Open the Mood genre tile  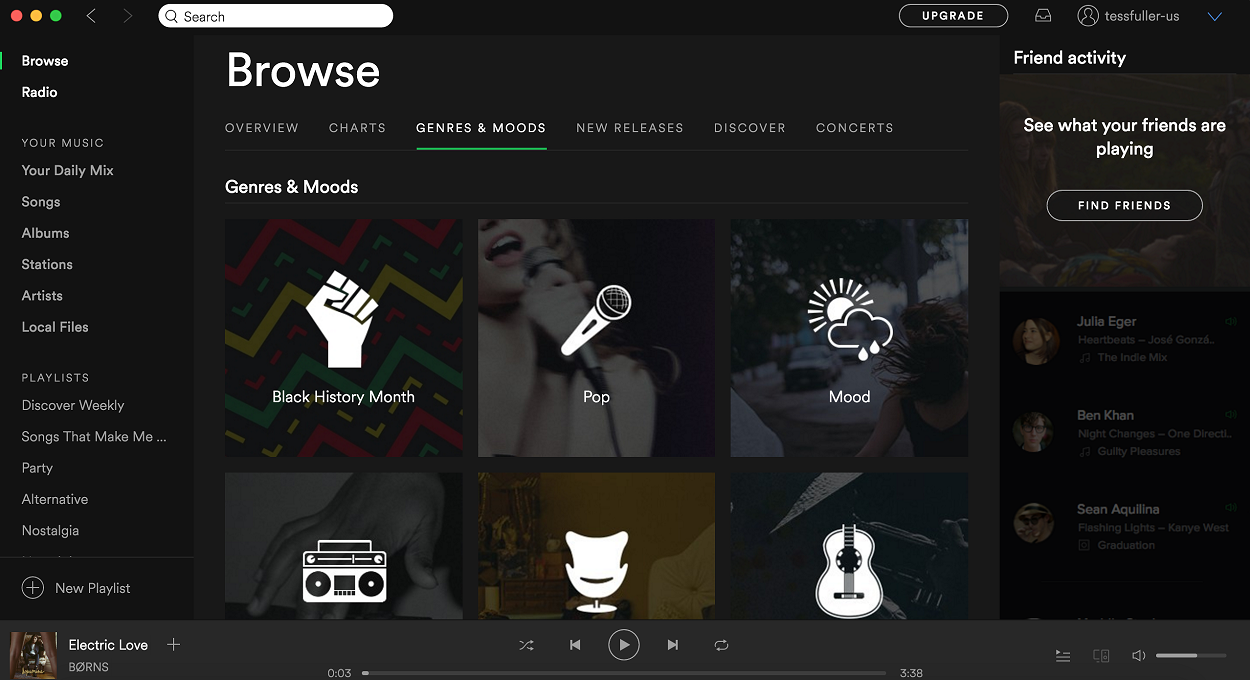coord(849,338)
